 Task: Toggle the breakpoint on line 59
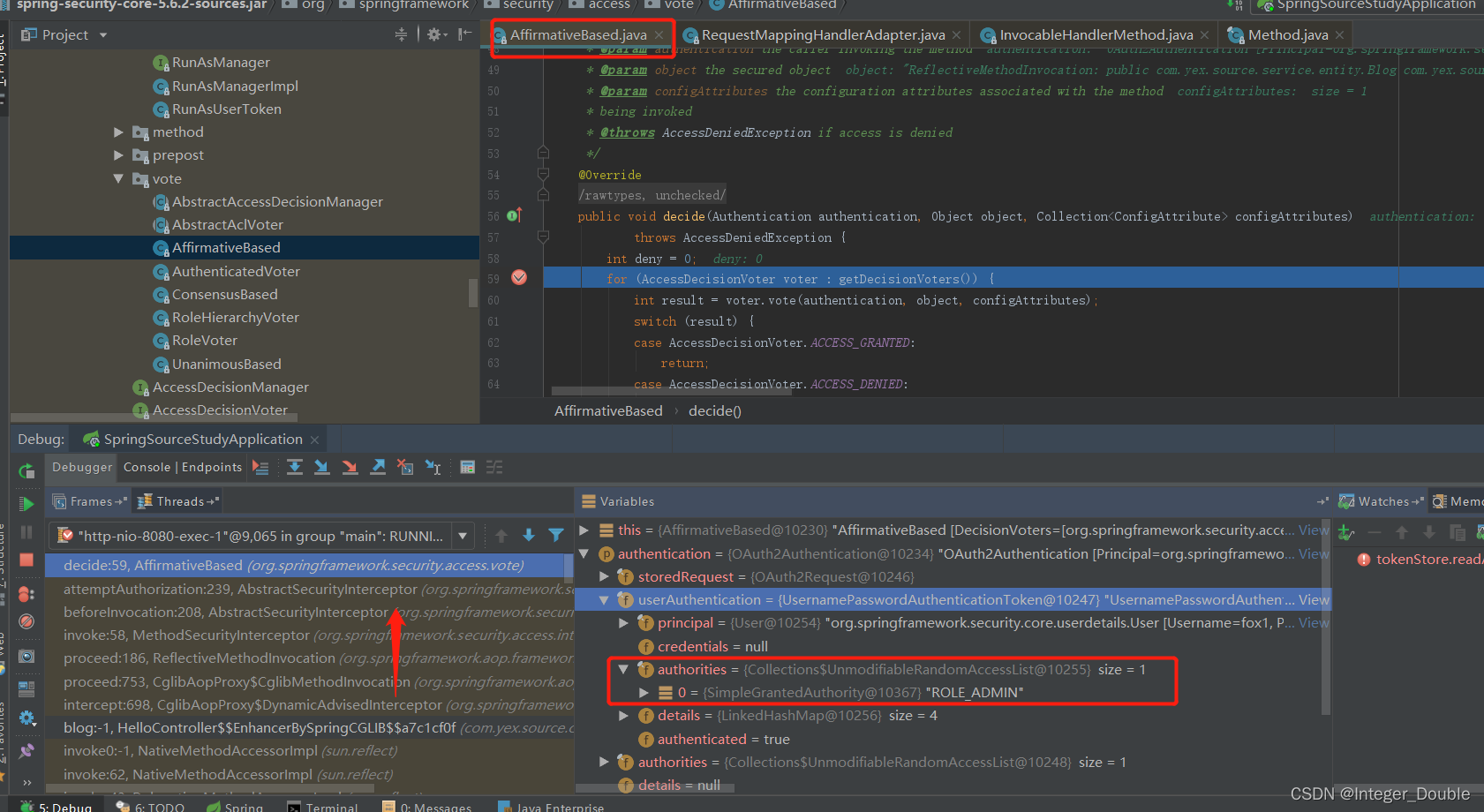[519, 277]
